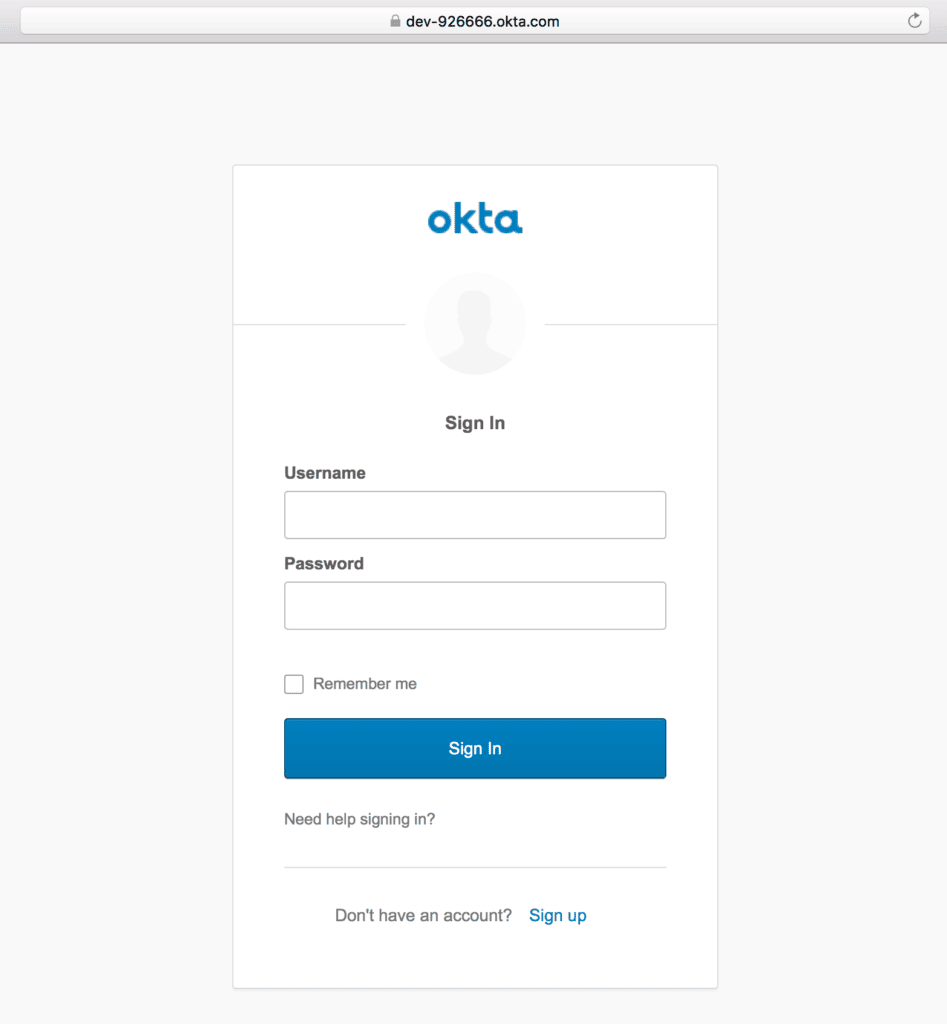Click the Okta logo
Screen dimensions: 947x1024
[x=475, y=219]
